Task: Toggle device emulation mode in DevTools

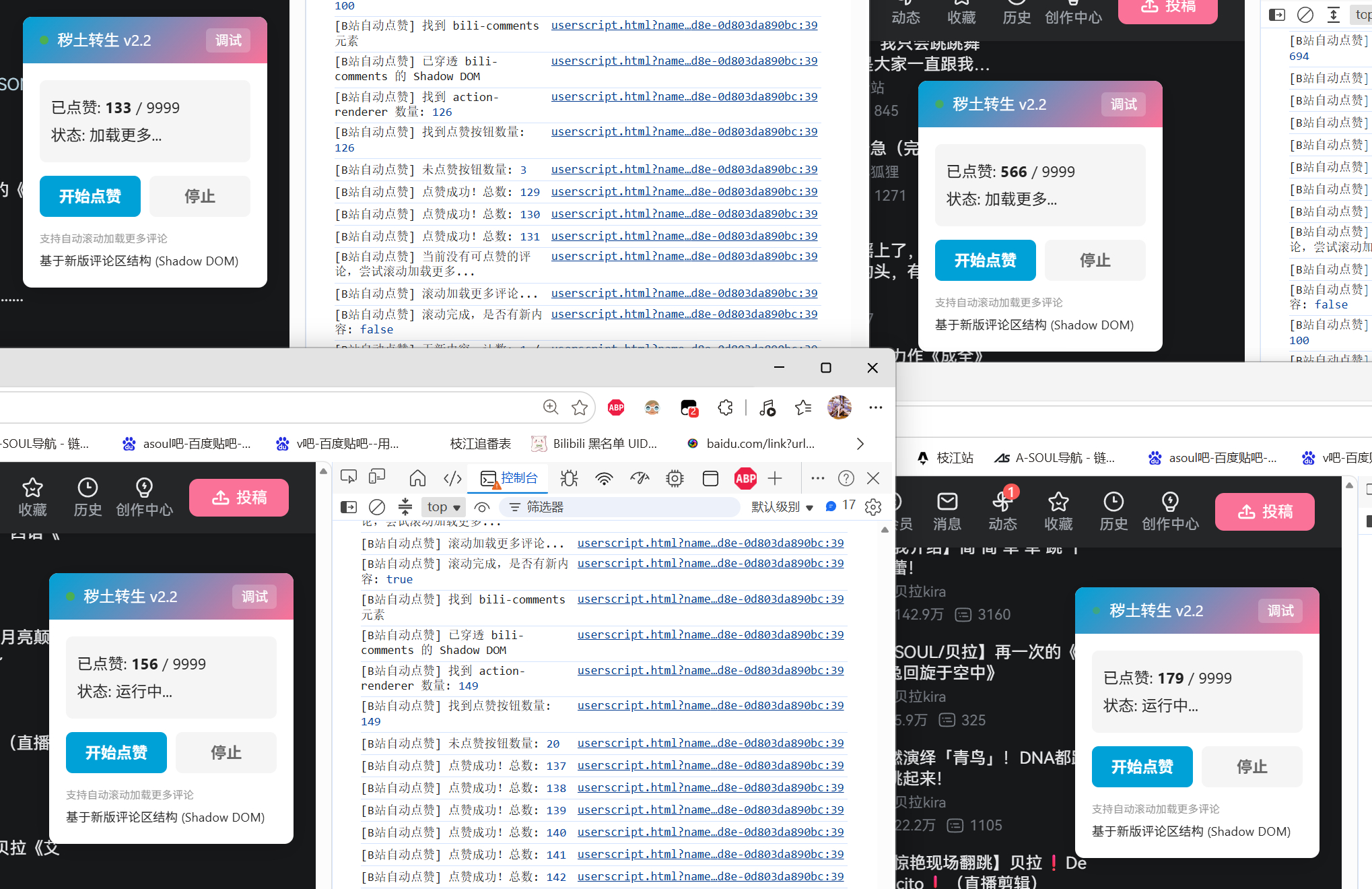Action: [377, 478]
